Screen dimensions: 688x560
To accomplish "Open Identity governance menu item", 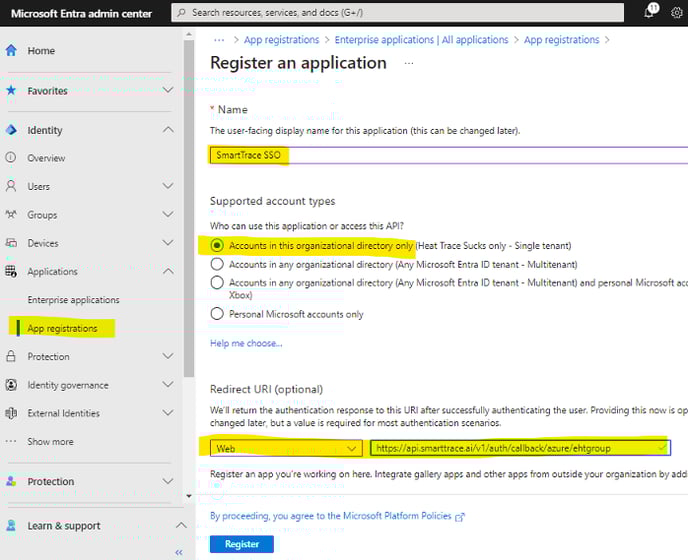I will pyautogui.click(x=68, y=385).
